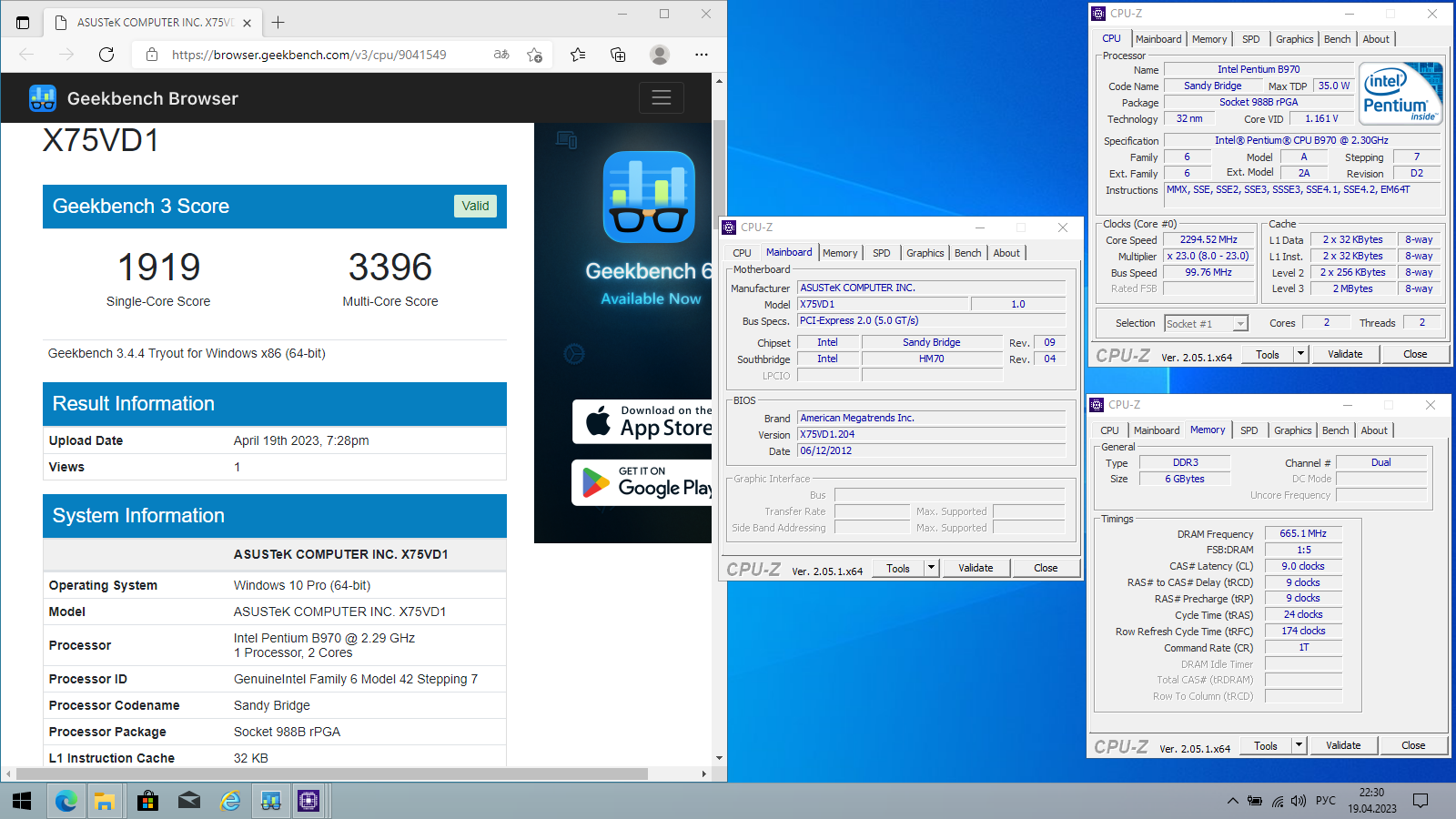The image size is (1456, 819).
Task: Open About tab in Memory CPU-Z window
Action: (1374, 430)
